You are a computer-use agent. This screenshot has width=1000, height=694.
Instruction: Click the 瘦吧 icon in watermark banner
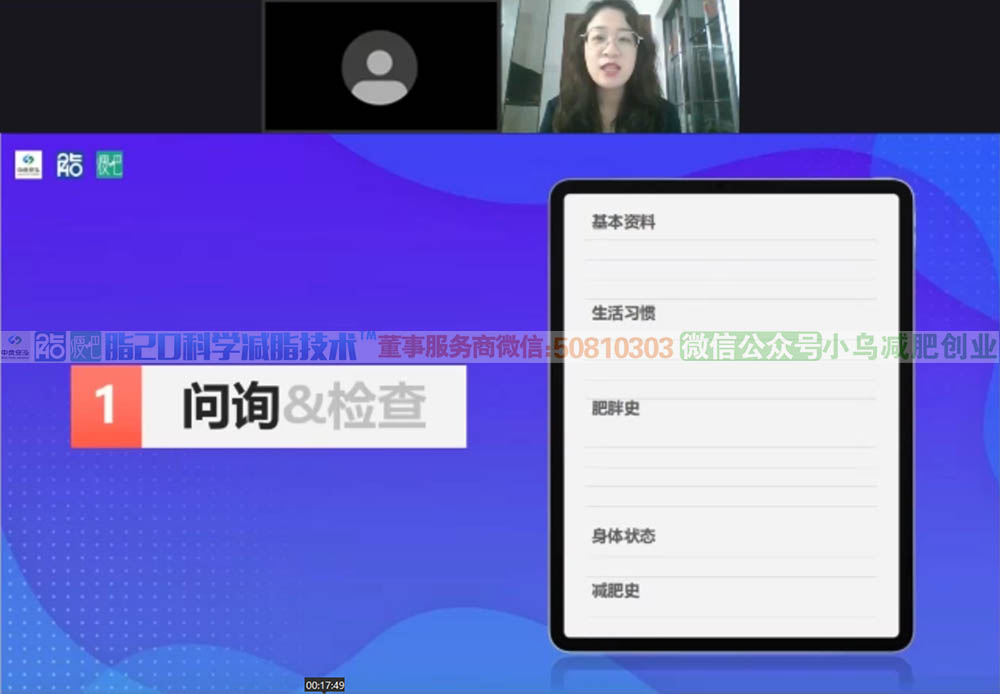point(84,347)
